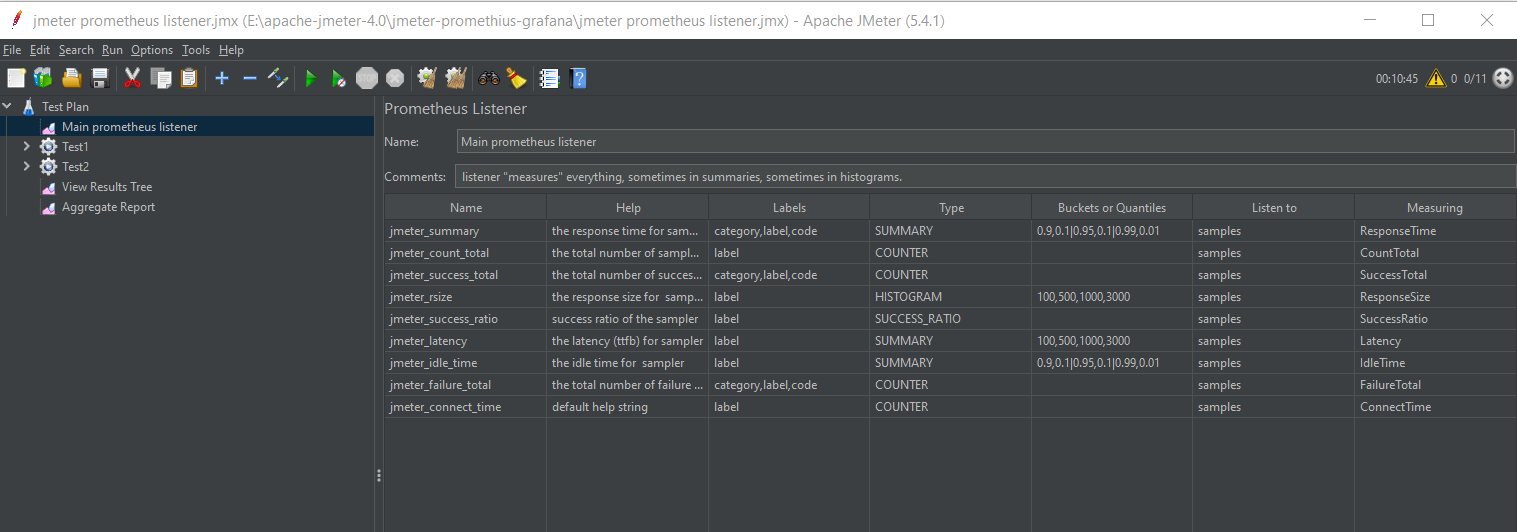1517x532 pixels.
Task: Open the function helper dialog icon
Action: (x=549, y=78)
